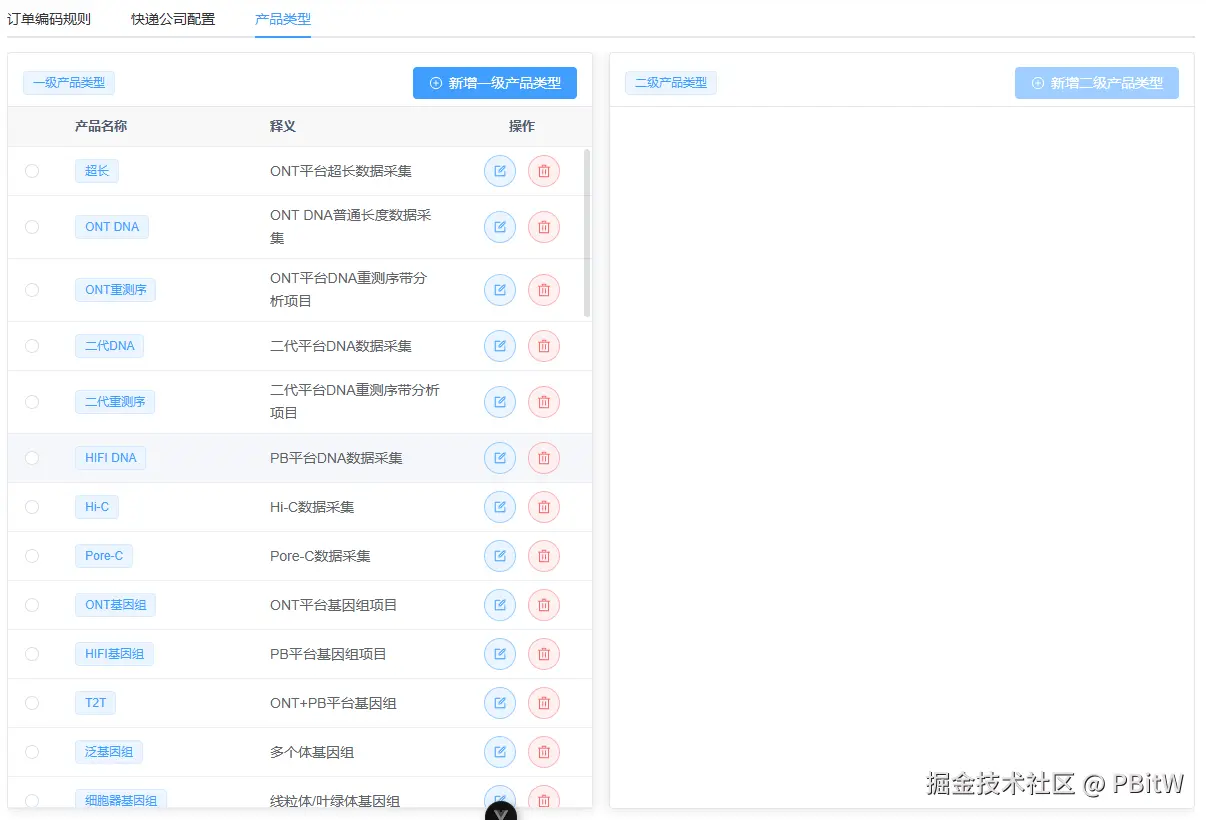The width and height of the screenshot is (1206, 820).
Task: Delete the 二代DNA row
Action: tap(544, 346)
